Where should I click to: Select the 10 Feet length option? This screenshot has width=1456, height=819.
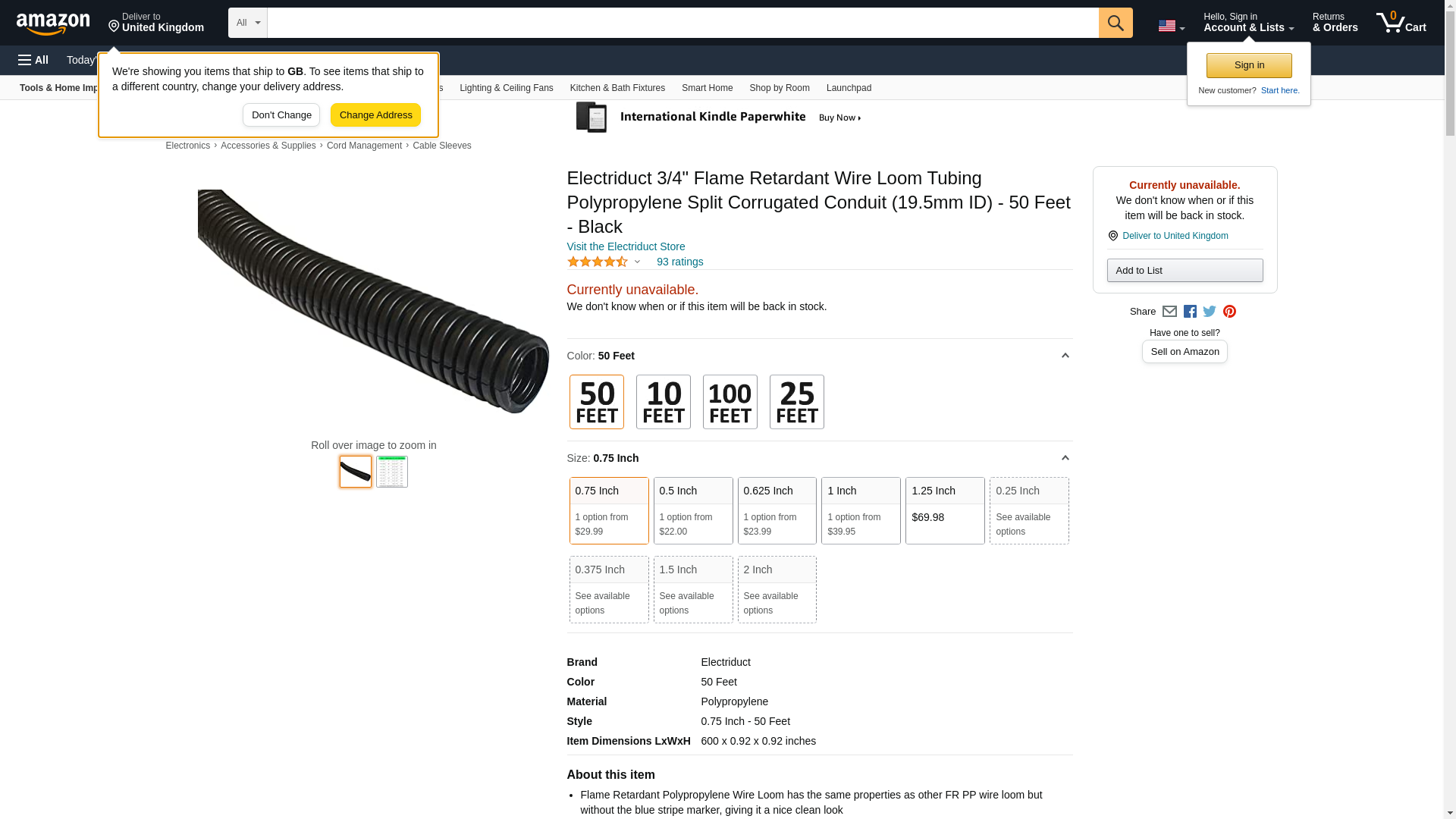(x=663, y=402)
